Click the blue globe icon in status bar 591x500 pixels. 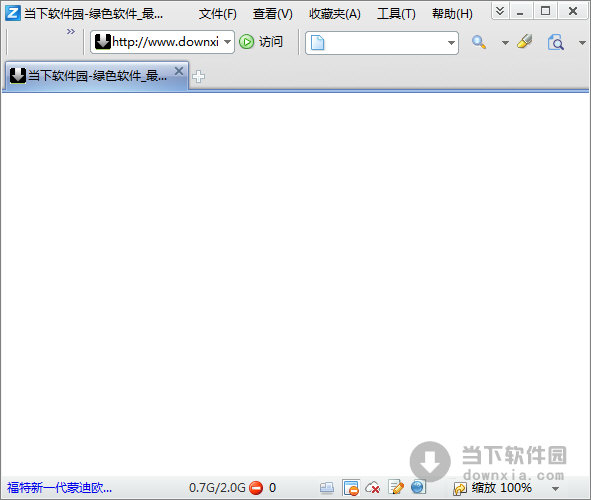418,487
